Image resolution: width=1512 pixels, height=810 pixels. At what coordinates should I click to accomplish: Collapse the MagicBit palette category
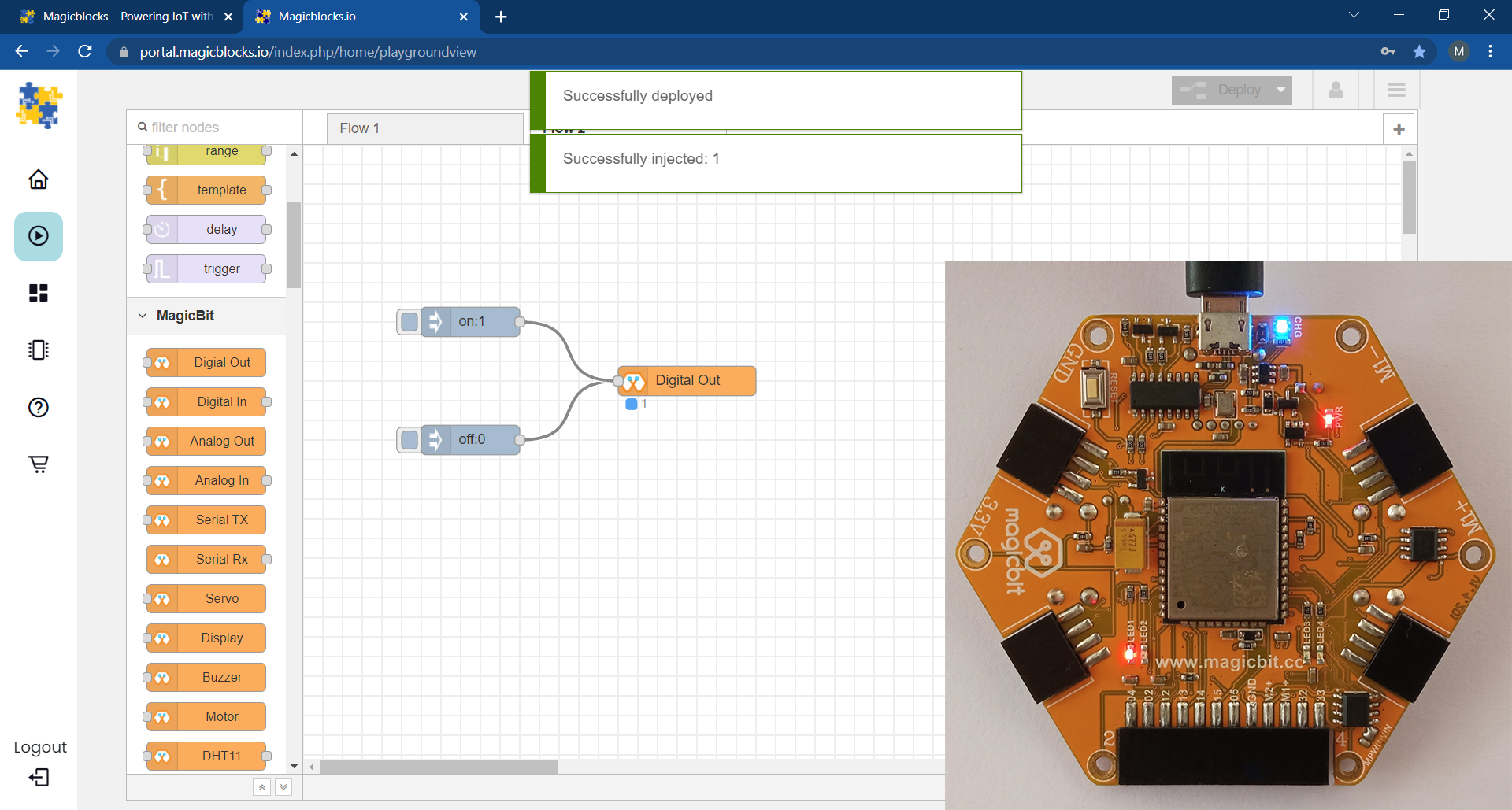pyautogui.click(x=143, y=316)
